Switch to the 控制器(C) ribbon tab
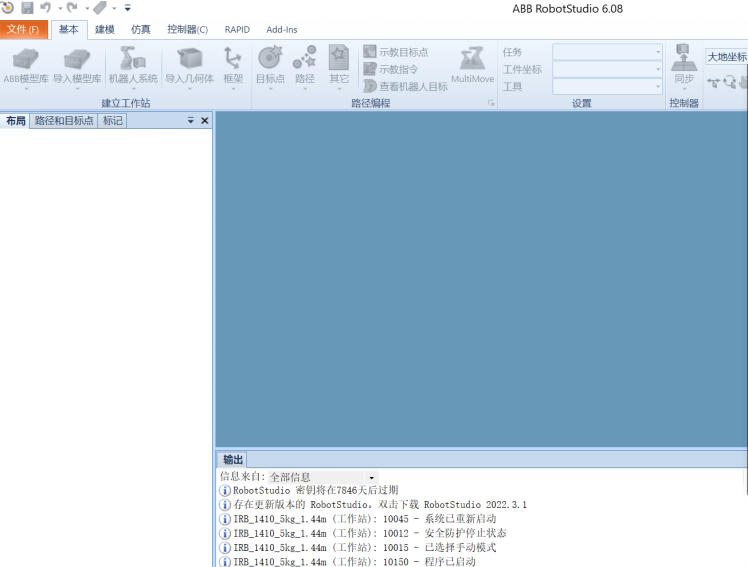 [187, 30]
